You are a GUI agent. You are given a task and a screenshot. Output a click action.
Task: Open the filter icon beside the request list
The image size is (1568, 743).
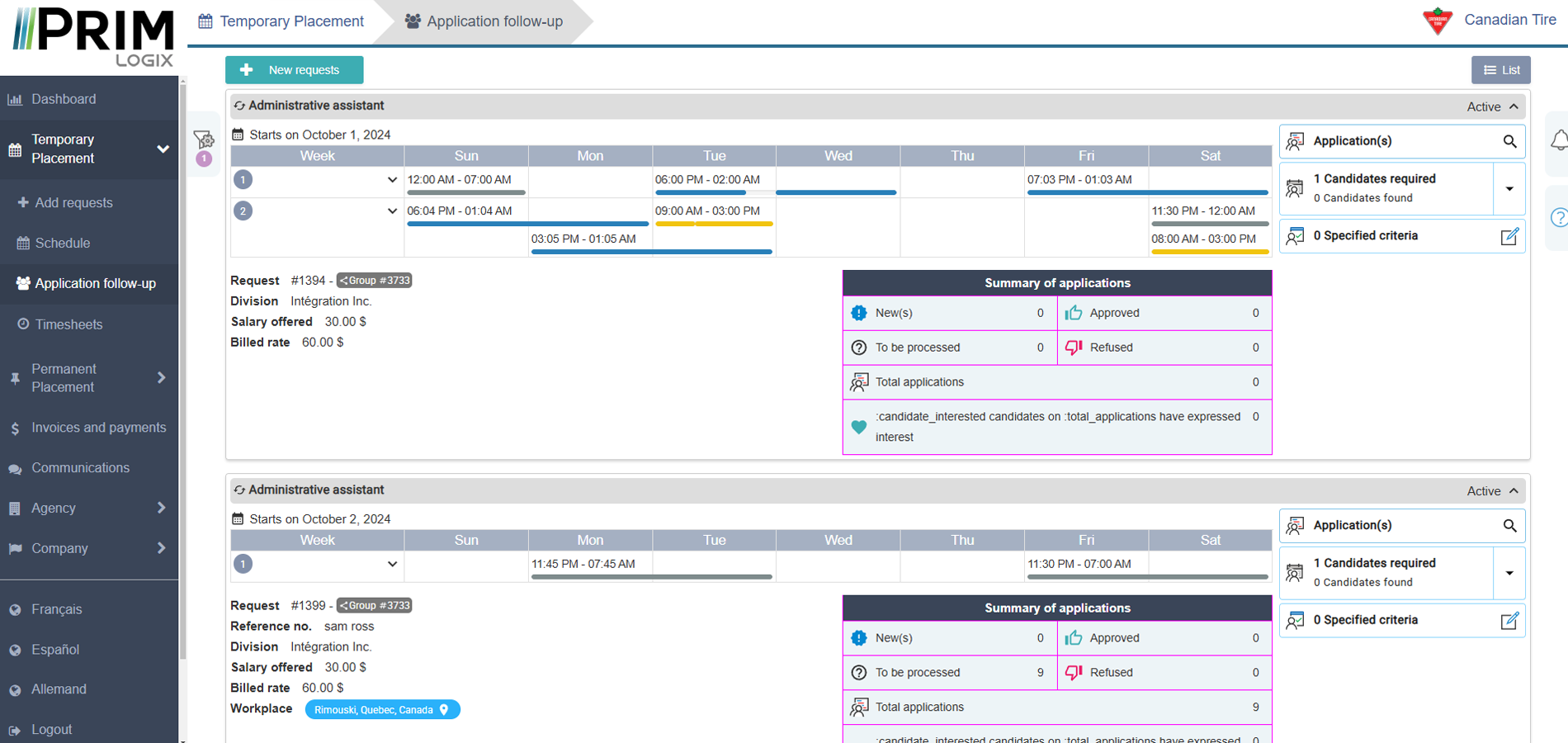click(204, 140)
